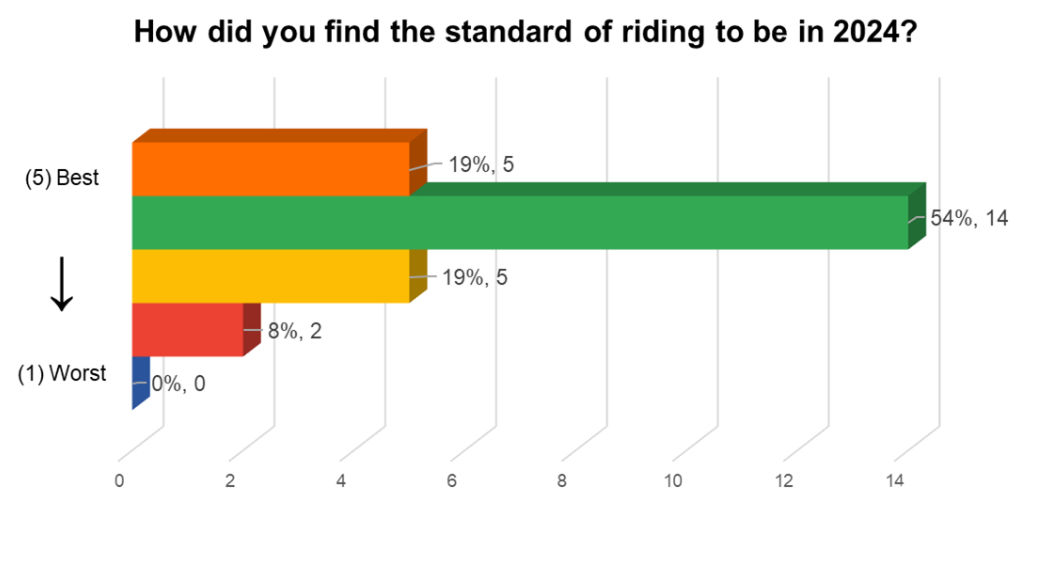
Task: Click the '8%, 2' data label
Action: [295, 331]
